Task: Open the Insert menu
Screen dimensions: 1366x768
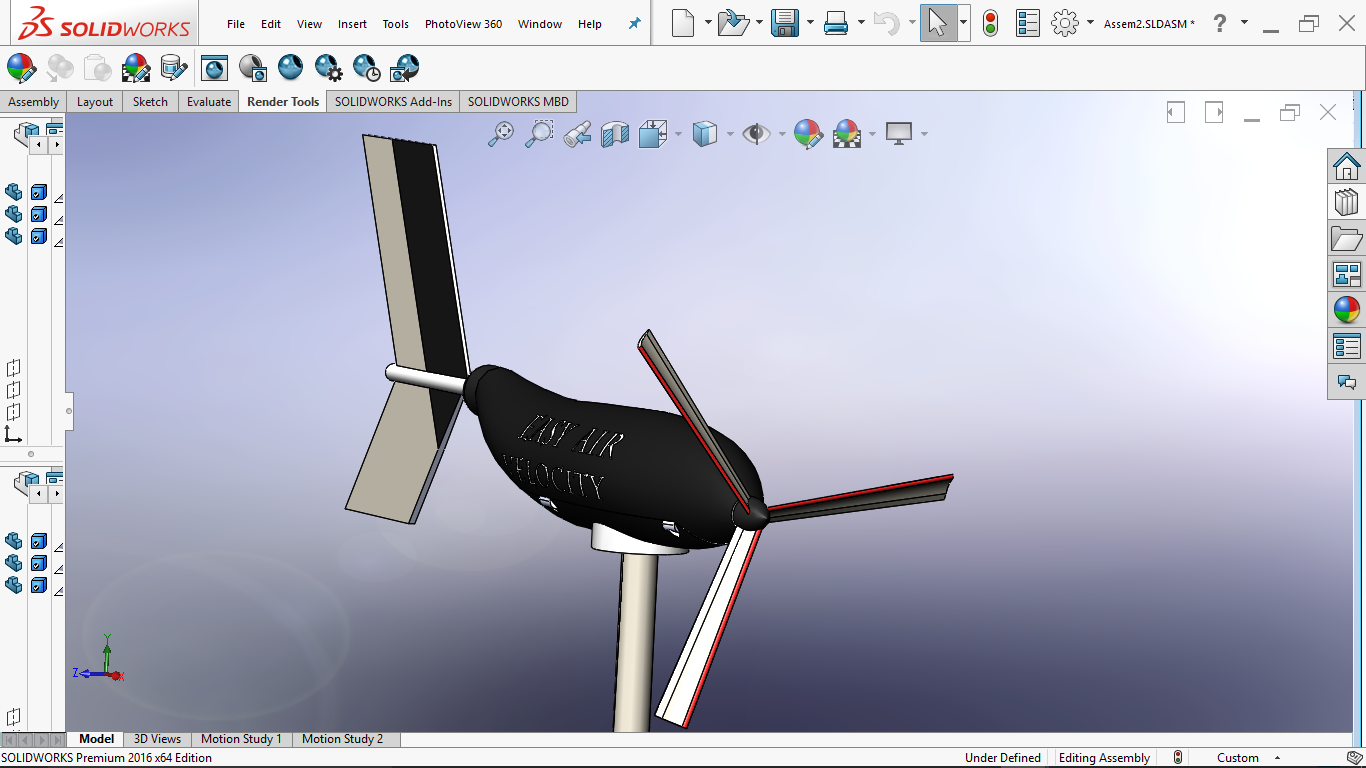Action: [x=352, y=24]
